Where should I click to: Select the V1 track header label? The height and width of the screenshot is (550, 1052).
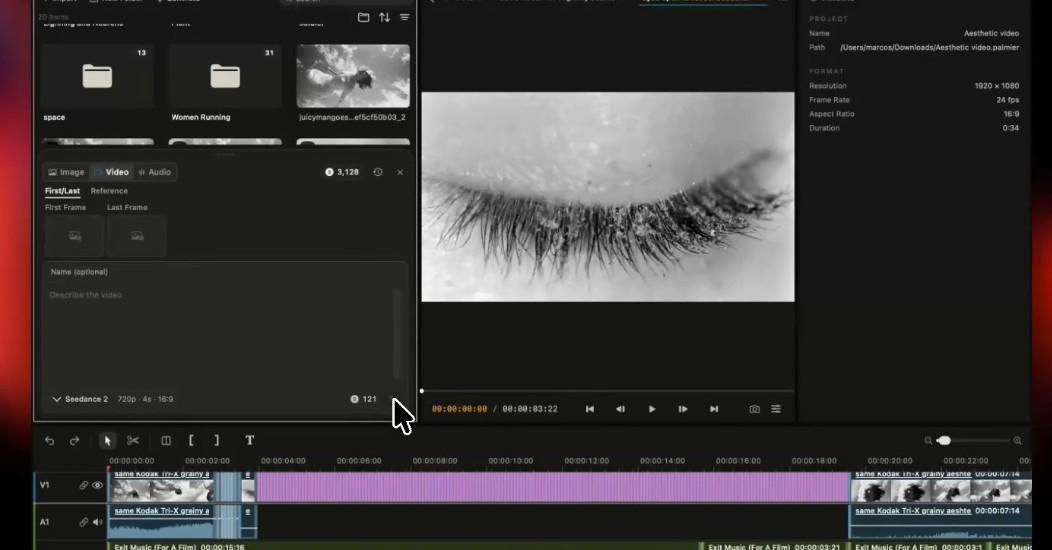(x=44, y=485)
